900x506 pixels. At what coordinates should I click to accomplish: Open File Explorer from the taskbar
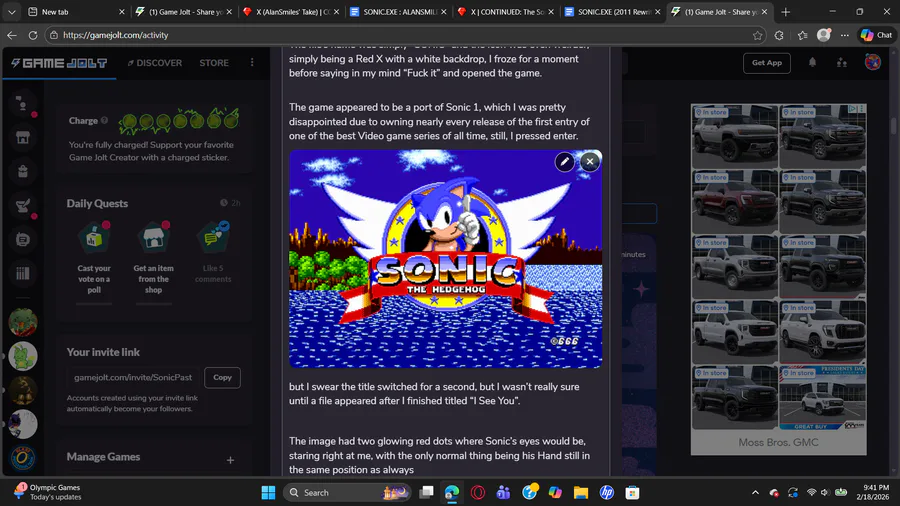[x=581, y=492]
